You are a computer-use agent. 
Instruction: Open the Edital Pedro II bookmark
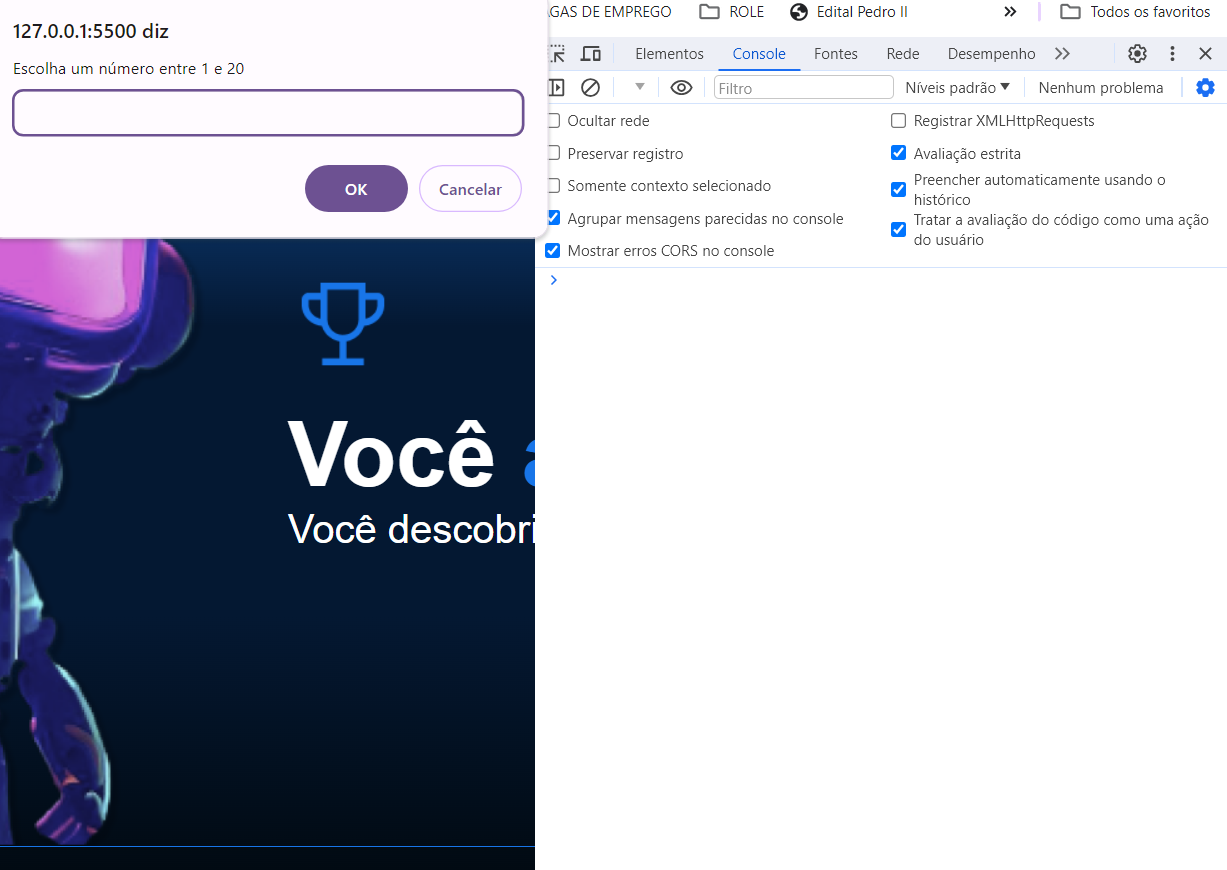click(x=848, y=12)
